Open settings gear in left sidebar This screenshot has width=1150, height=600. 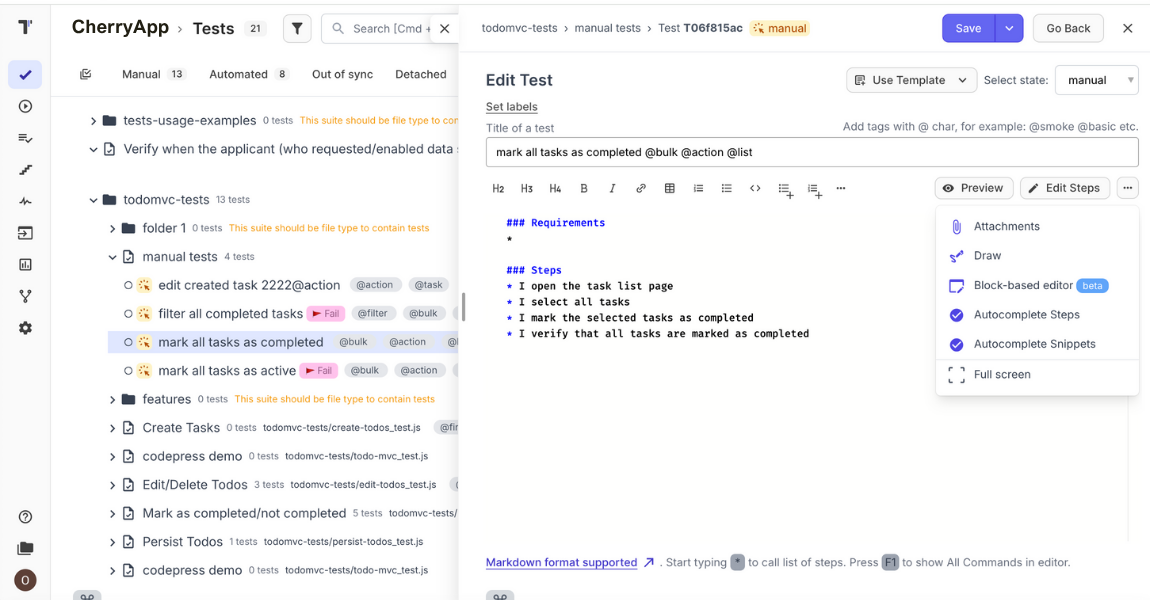(x=26, y=328)
